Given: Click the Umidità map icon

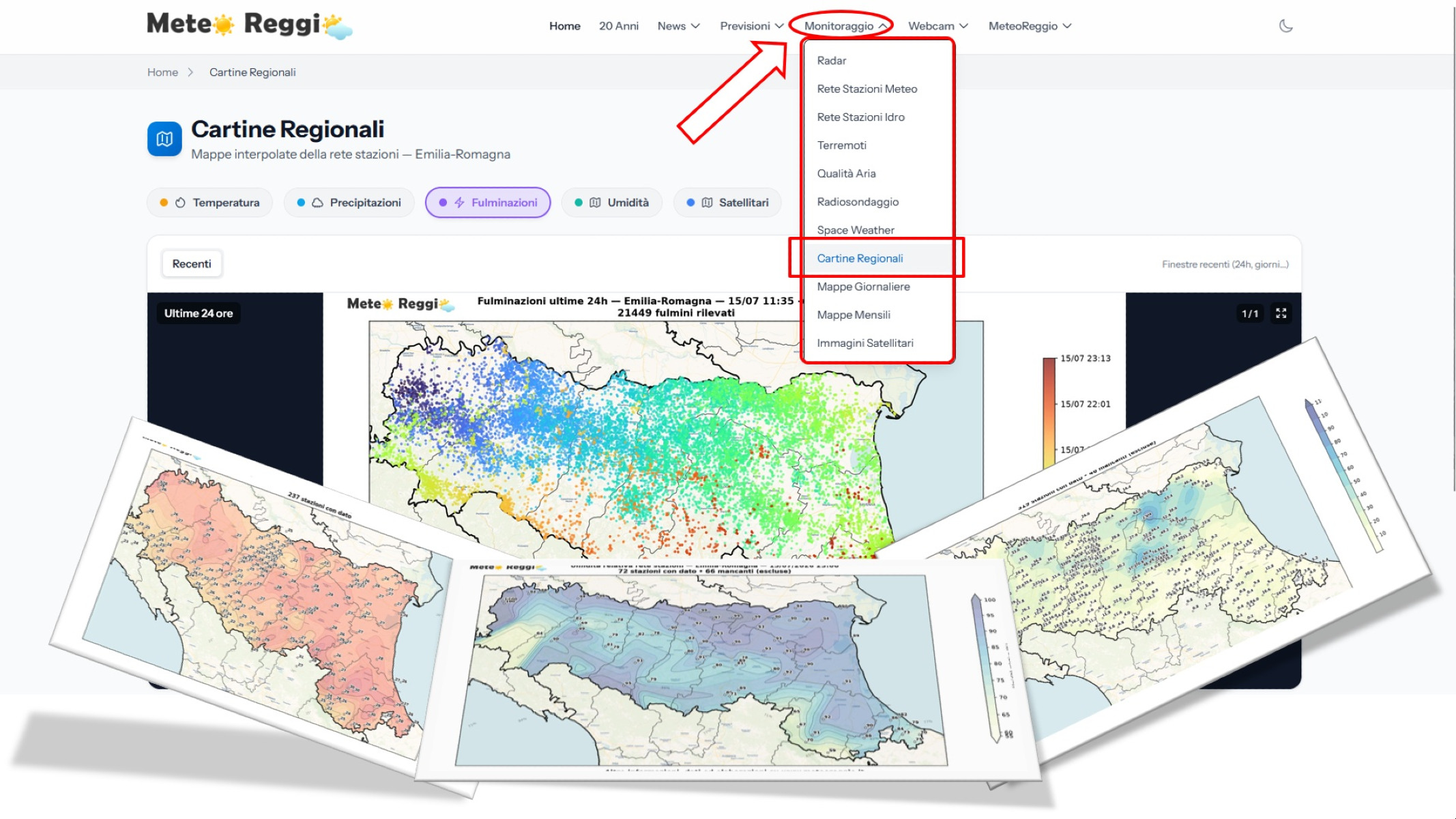Looking at the screenshot, I should pyautogui.click(x=595, y=203).
